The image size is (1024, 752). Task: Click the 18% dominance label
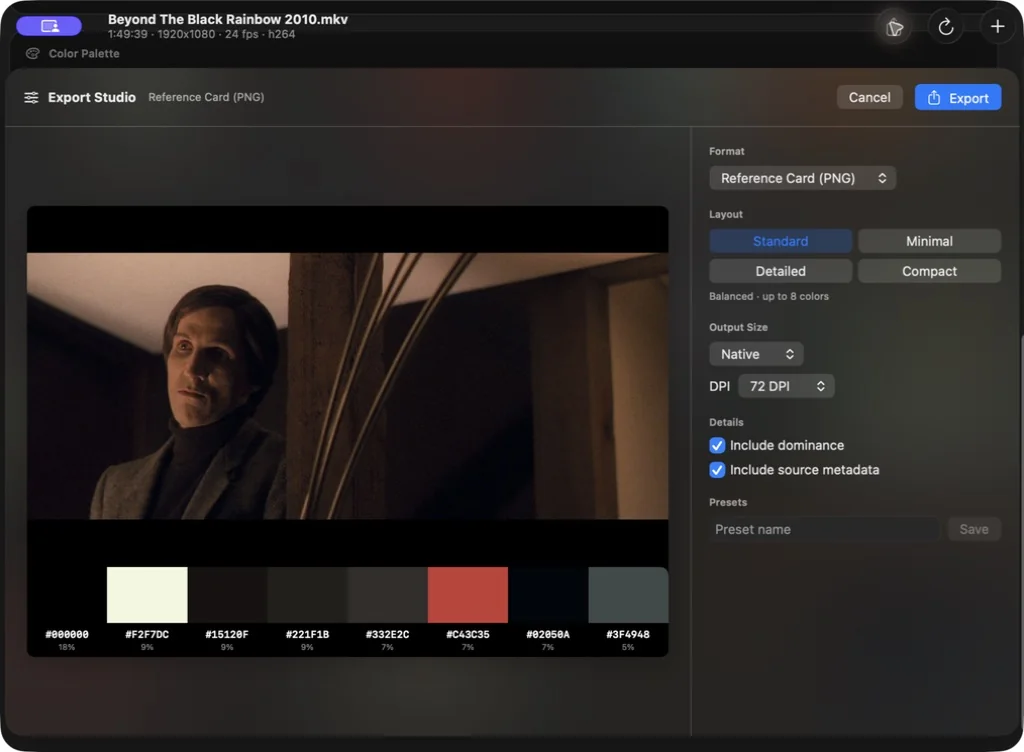[67, 648]
